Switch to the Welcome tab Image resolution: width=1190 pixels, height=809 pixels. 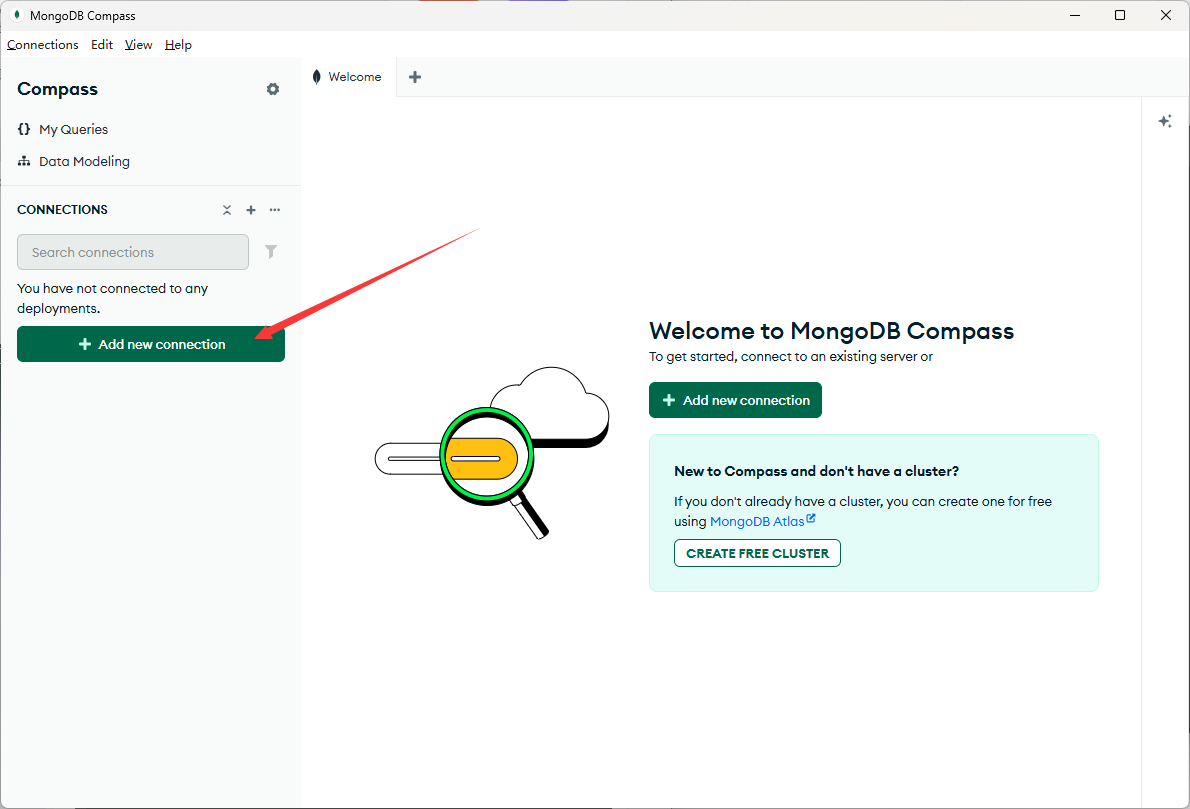[355, 76]
